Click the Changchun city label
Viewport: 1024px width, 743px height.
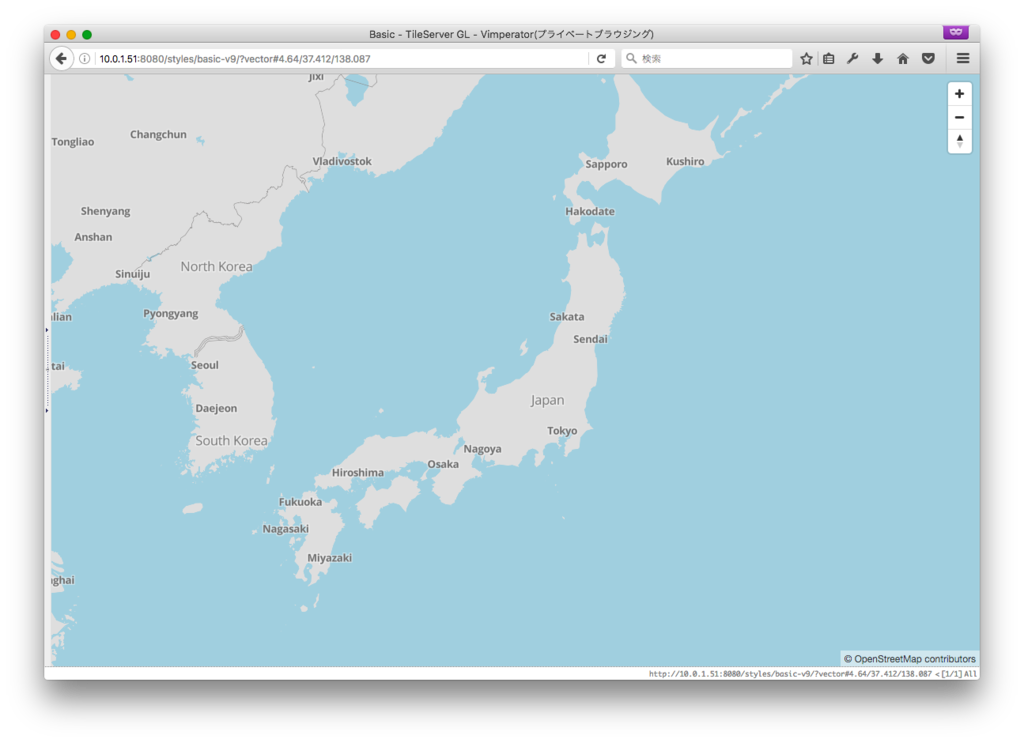158,135
